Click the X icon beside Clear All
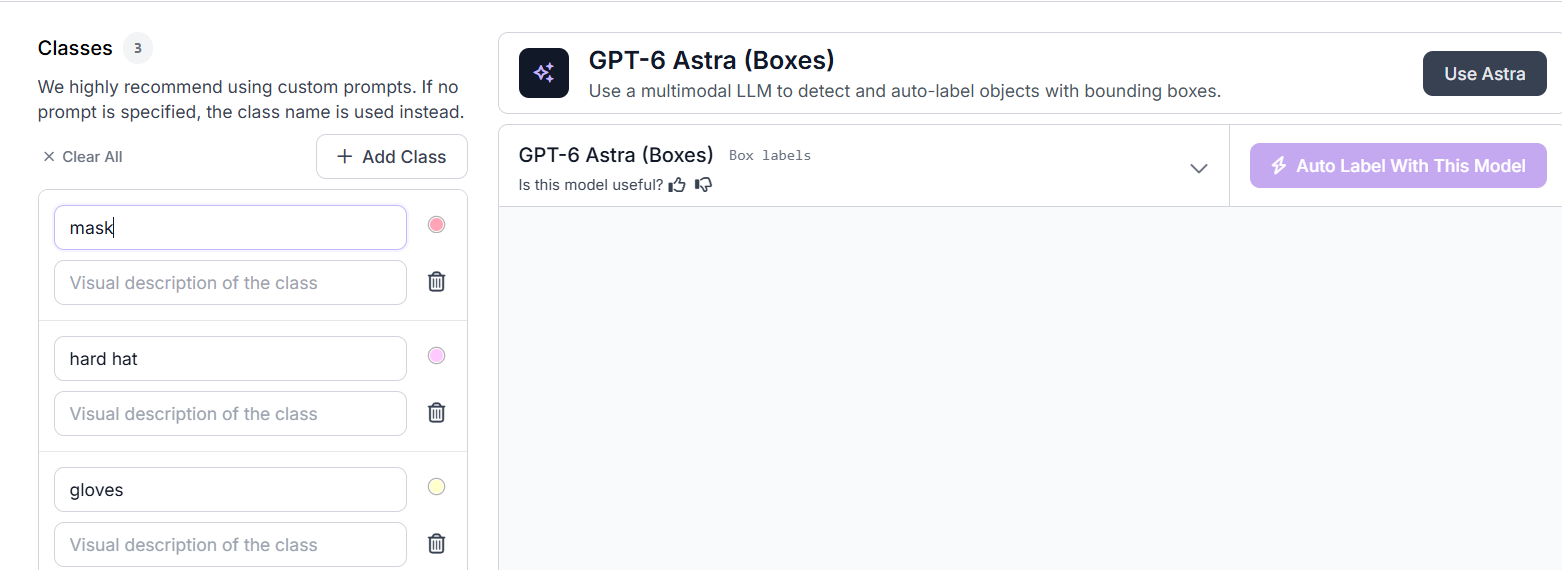 coord(49,157)
